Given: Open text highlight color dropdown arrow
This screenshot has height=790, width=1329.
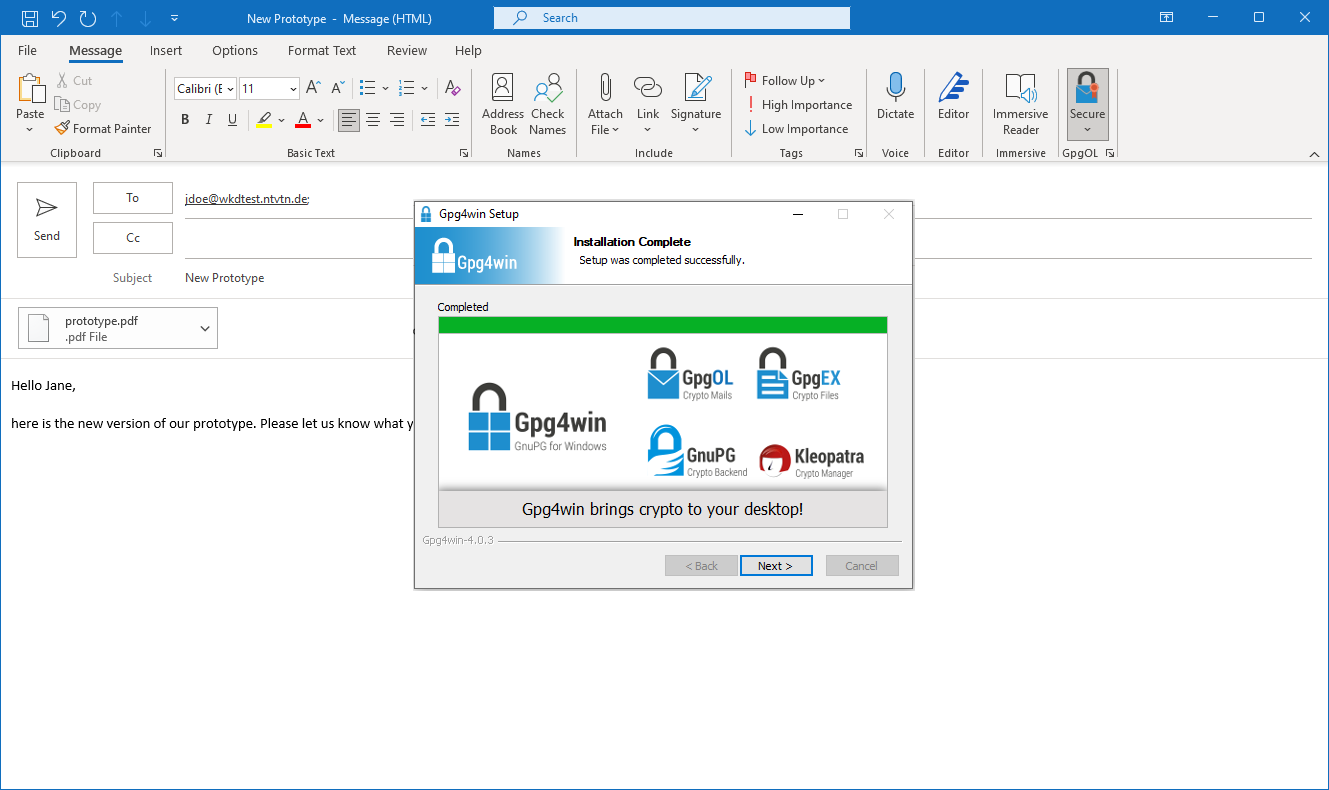Looking at the screenshot, I should click(x=281, y=120).
